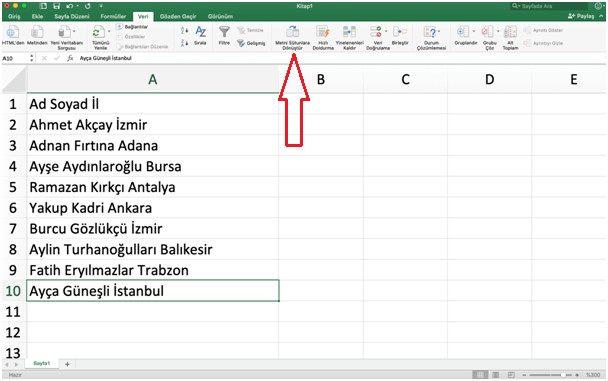Open the Formüller ribbon tab
Screen dimensions: 608x381
click(113, 16)
